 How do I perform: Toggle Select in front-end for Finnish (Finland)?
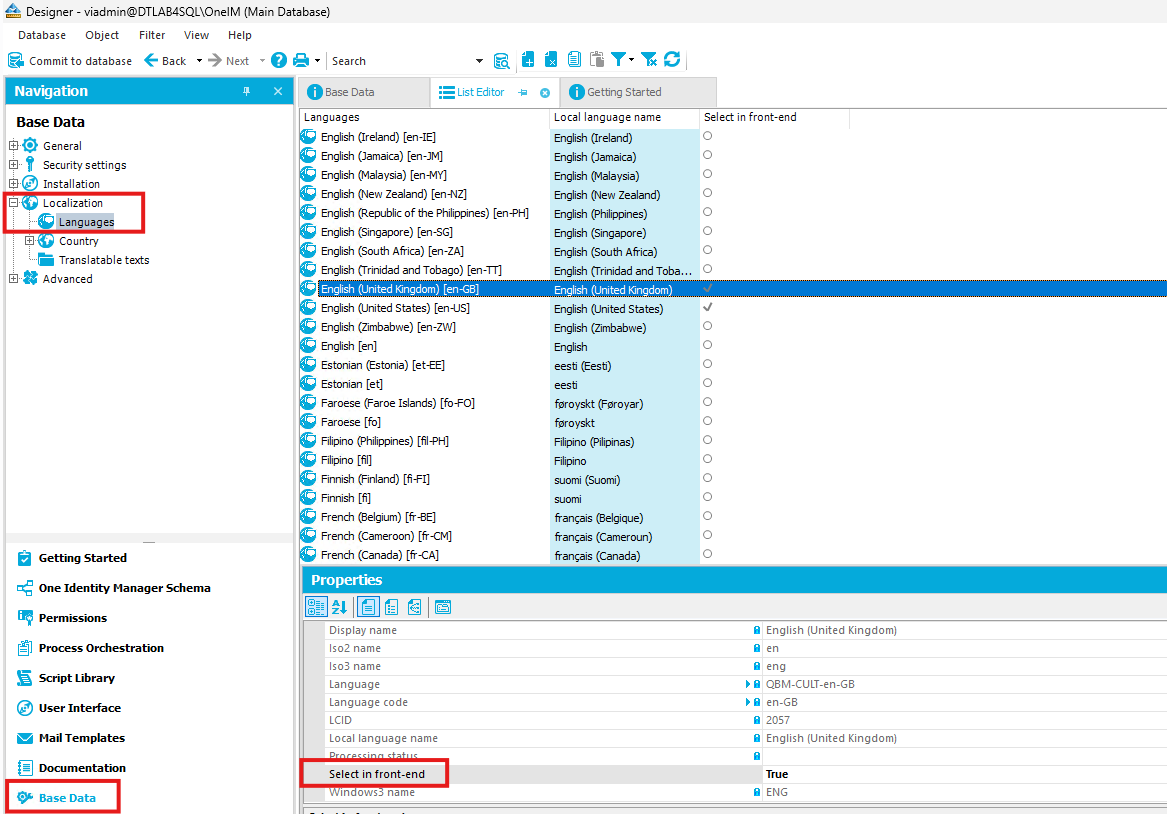[x=707, y=478]
